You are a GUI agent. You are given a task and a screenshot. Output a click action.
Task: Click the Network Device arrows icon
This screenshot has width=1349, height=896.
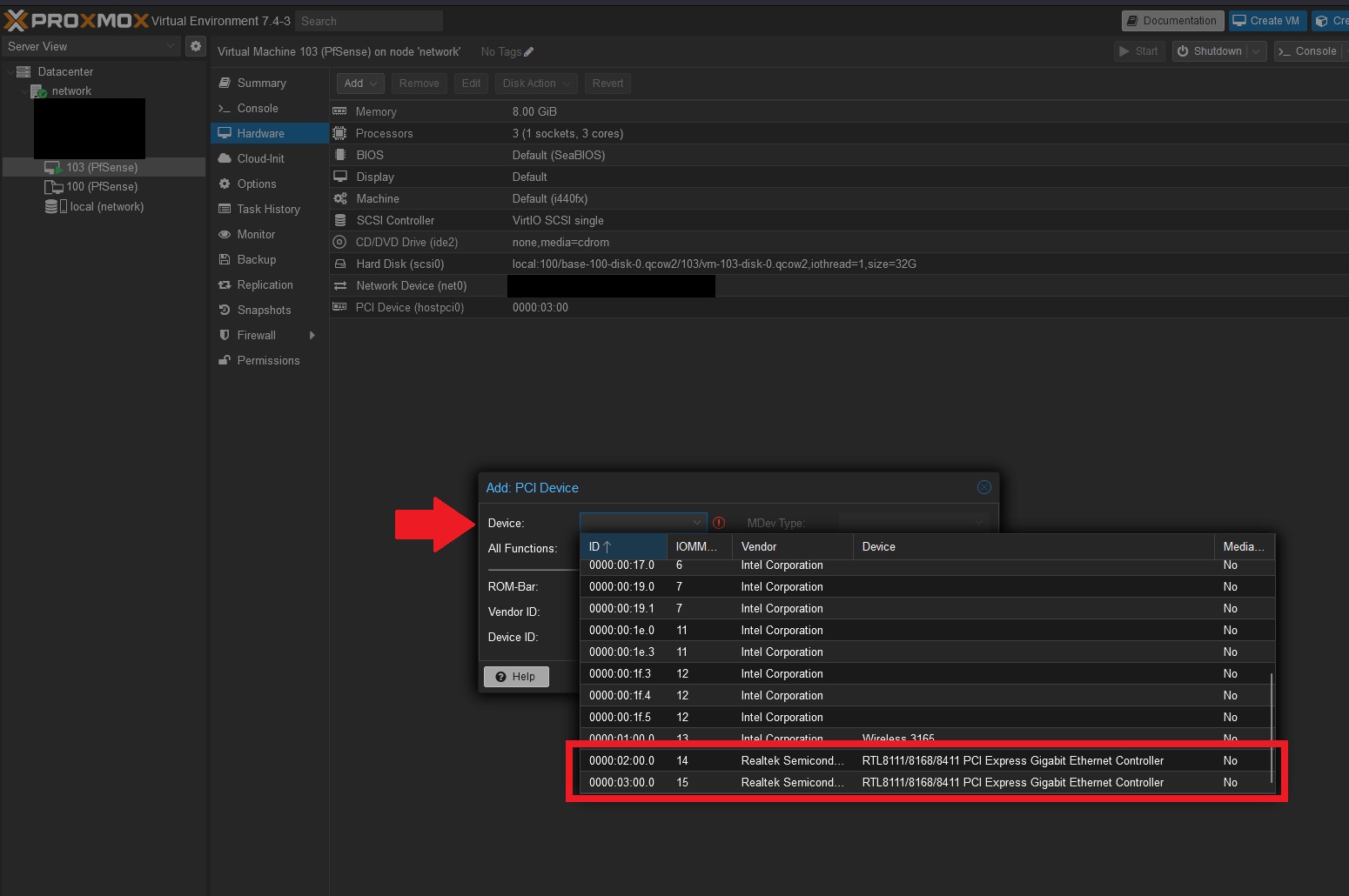coord(339,285)
